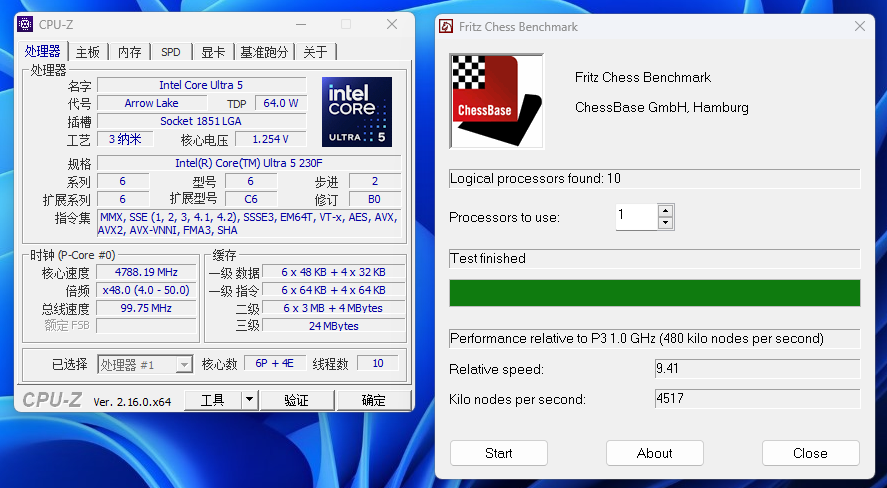Switch to the 主板 tab
Screen dimensions: 887x488
pos(88,52)
